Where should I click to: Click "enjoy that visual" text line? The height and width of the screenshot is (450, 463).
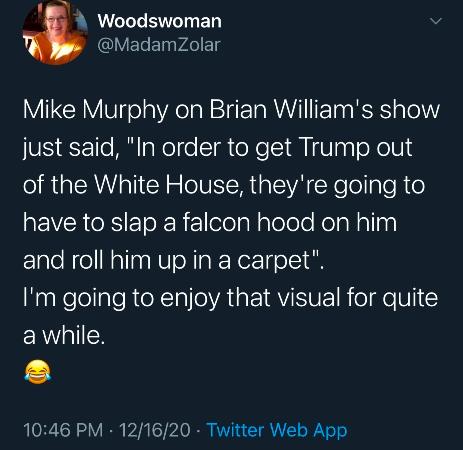pyautogui.click(x=251, y=298)
